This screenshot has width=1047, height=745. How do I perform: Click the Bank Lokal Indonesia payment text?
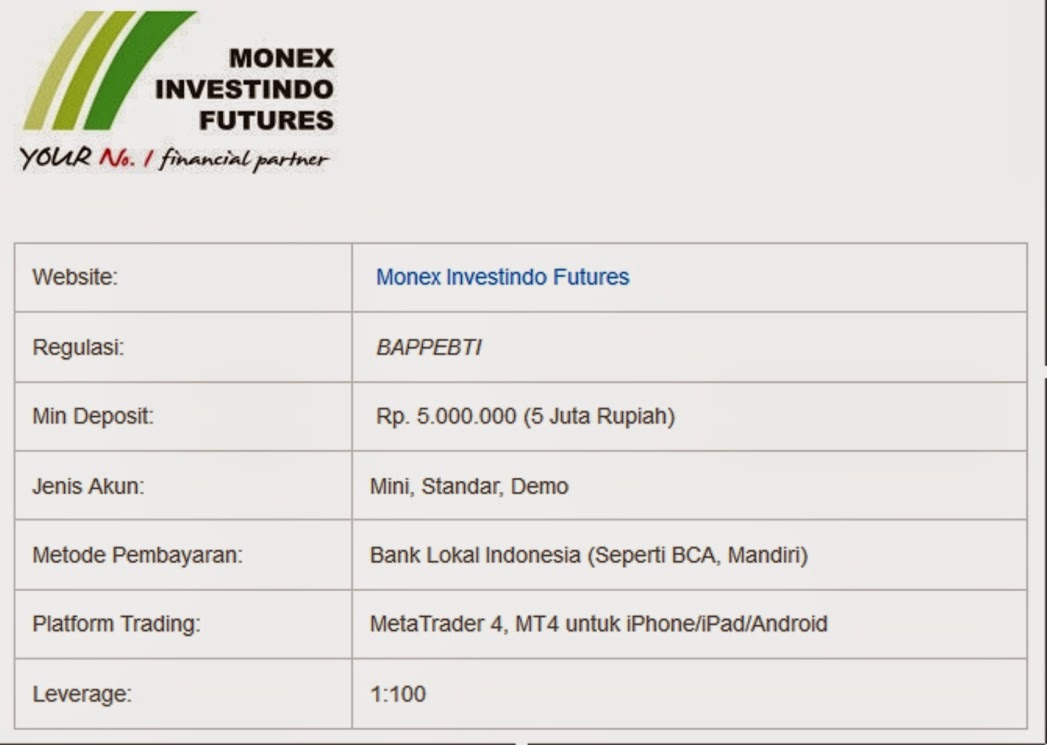[588, 555]
